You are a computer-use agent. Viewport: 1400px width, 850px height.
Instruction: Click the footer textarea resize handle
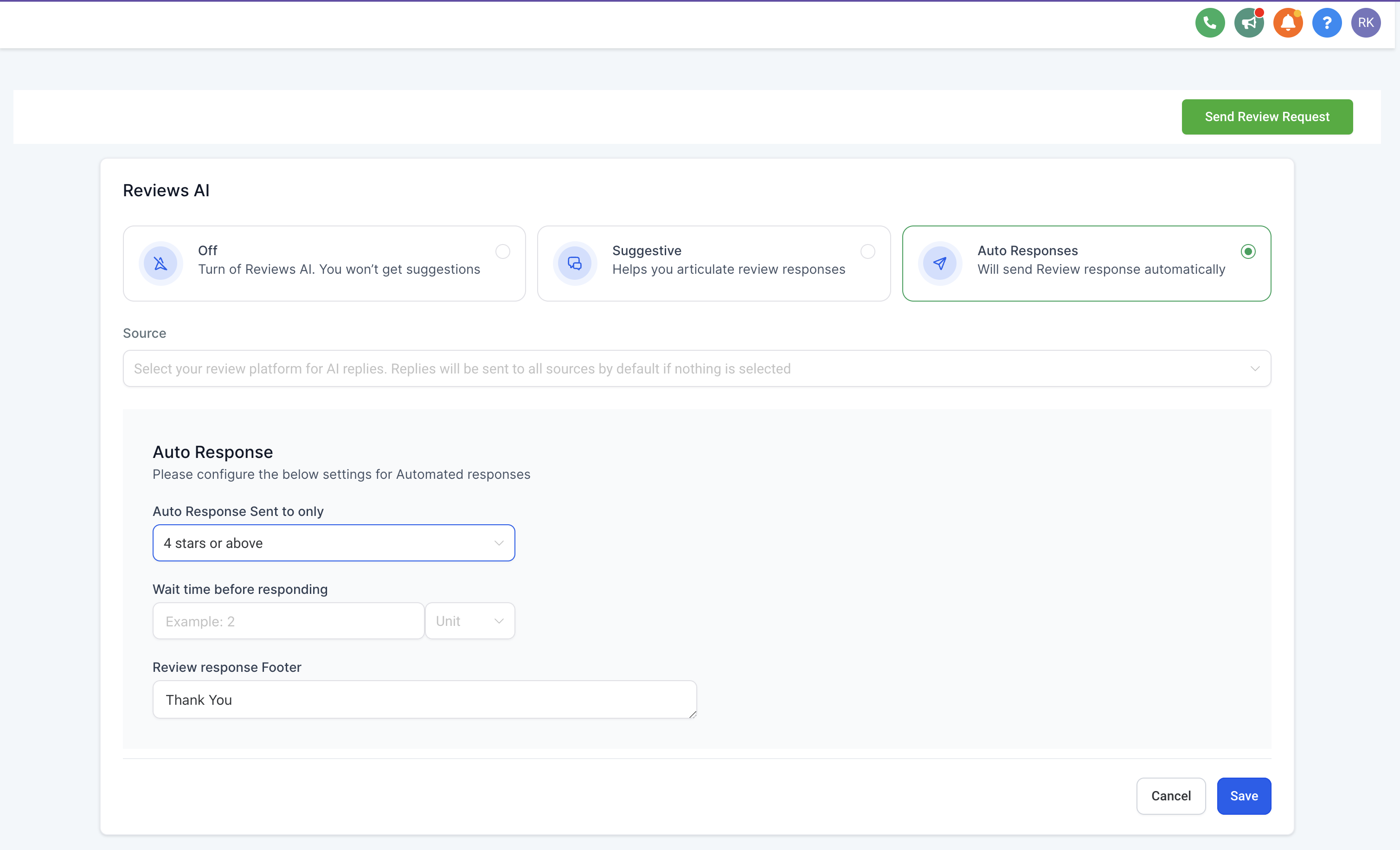pyautogui.click(x=692, y=714)
